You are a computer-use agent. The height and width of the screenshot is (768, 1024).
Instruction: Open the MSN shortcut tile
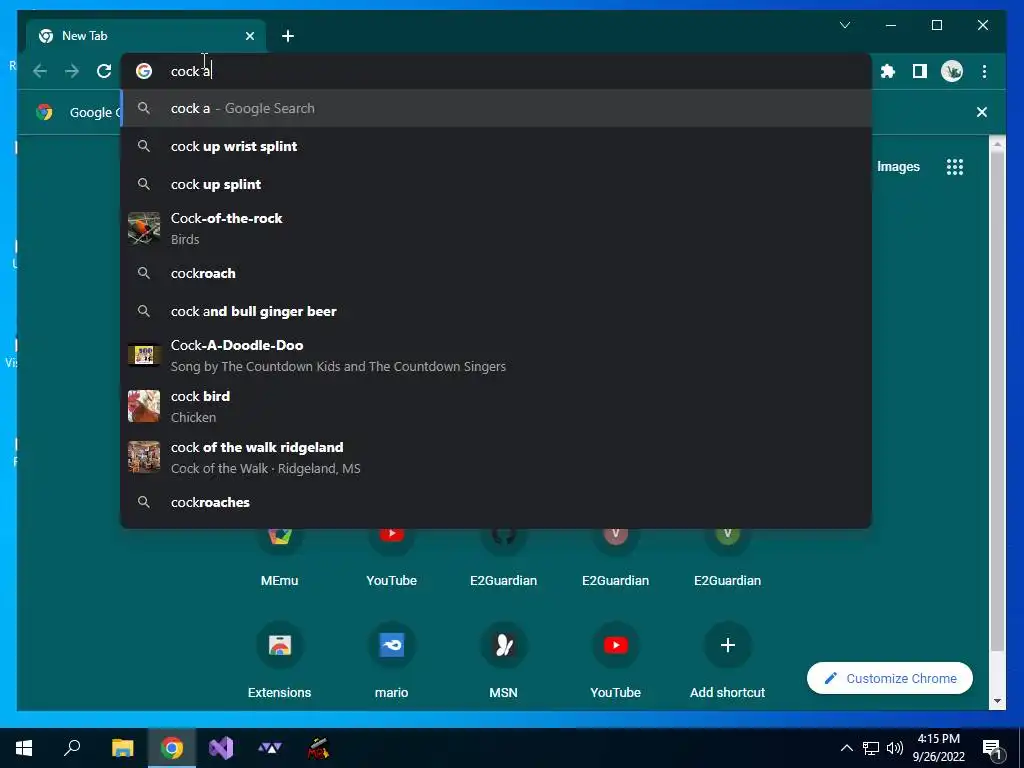click(504, 661)
